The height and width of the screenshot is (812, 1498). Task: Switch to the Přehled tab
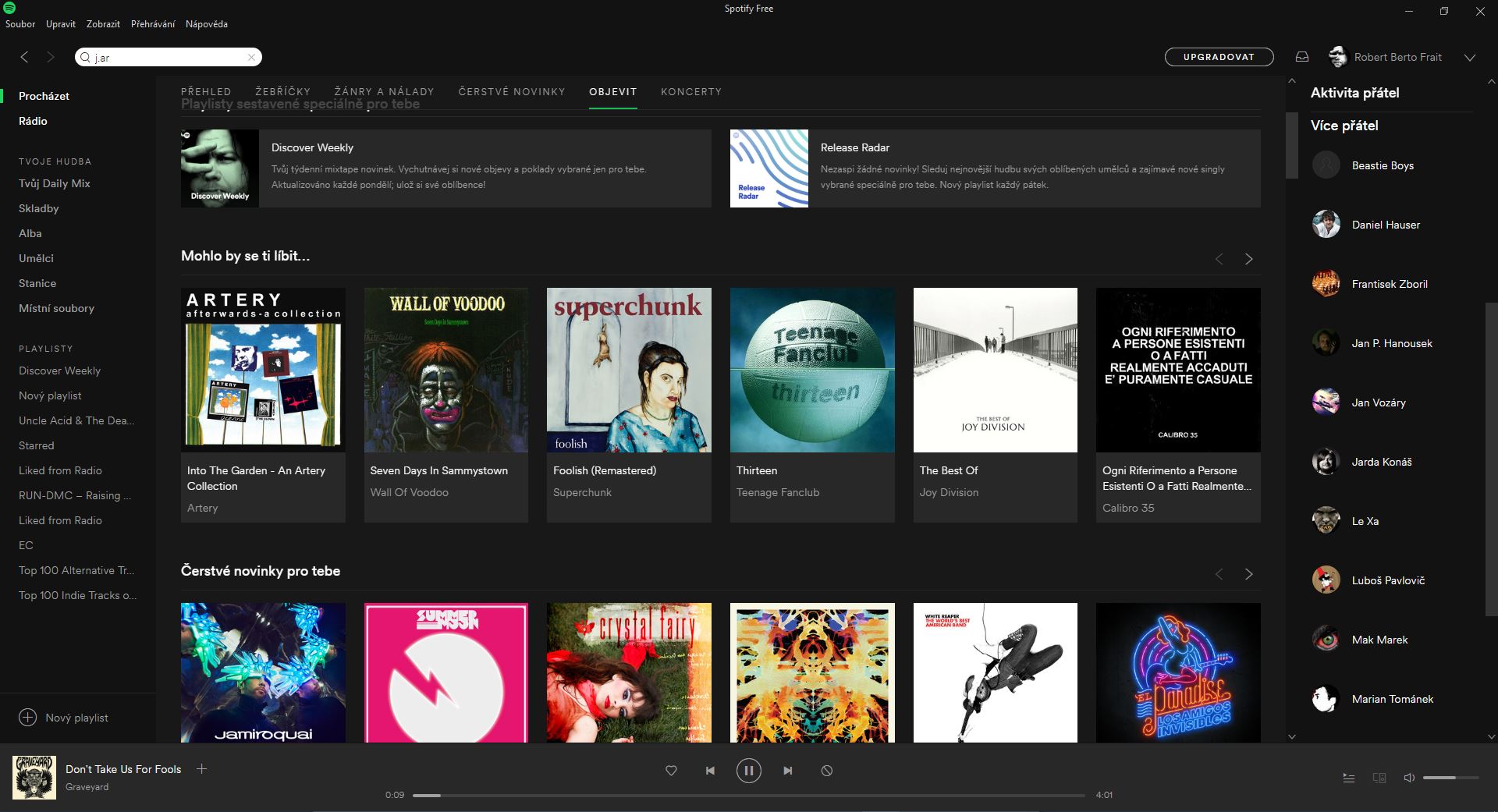(206, 92)
